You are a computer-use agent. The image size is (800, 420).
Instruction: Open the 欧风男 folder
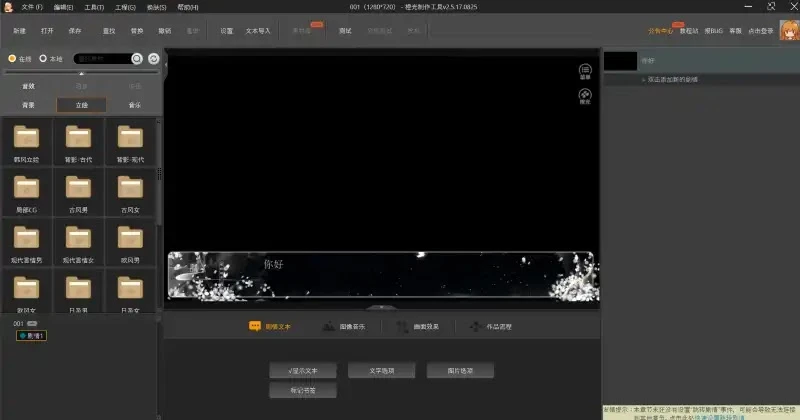point(130,243)
